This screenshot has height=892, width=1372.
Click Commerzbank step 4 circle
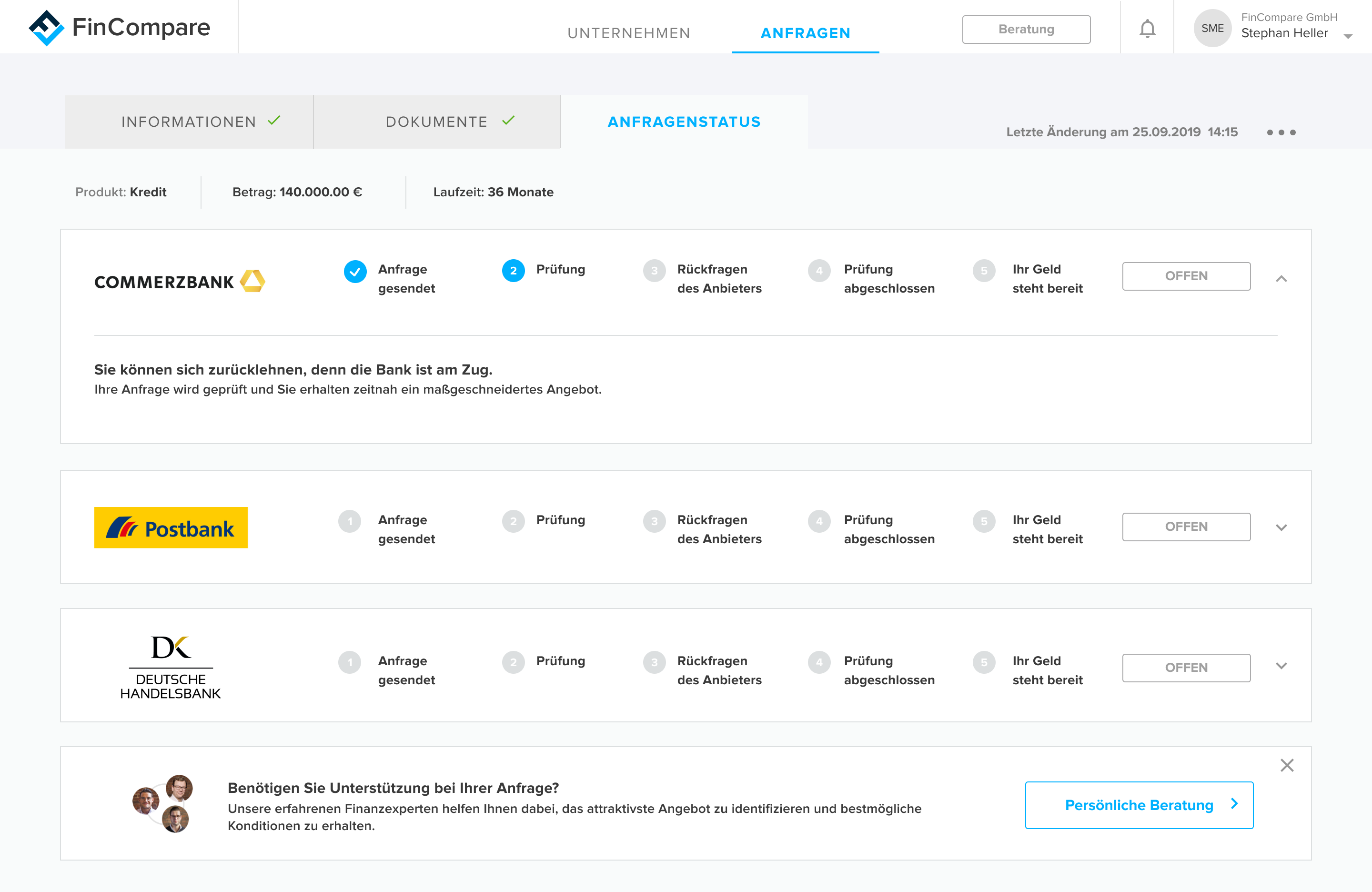[x=819, y=271]
